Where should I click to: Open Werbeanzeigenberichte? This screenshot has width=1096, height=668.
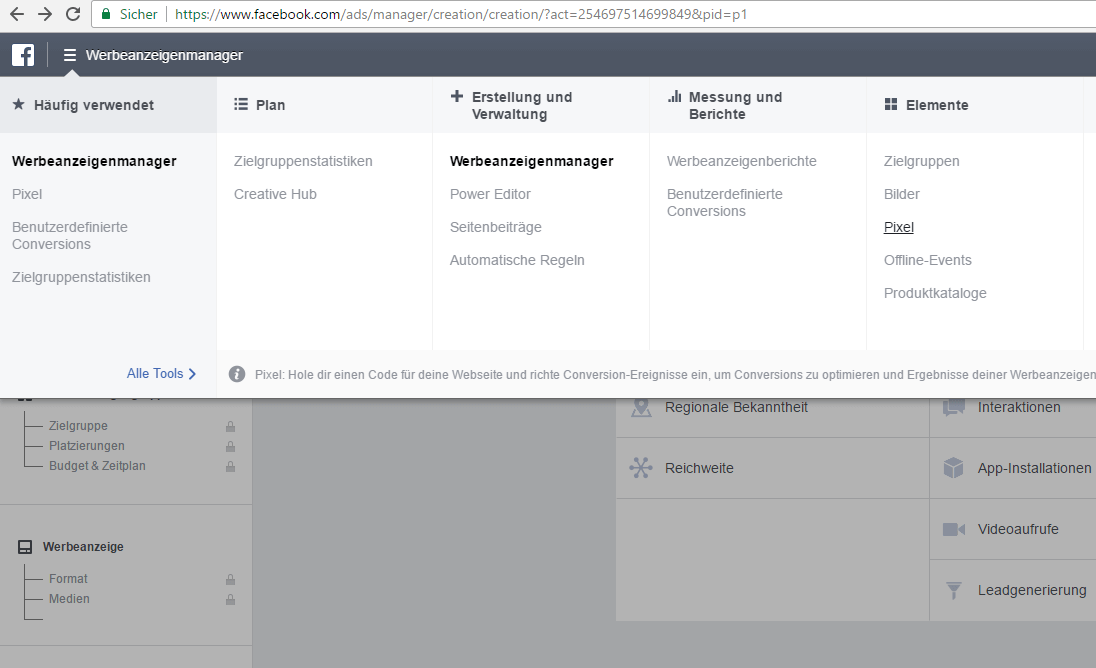click(x=742, y=161)
